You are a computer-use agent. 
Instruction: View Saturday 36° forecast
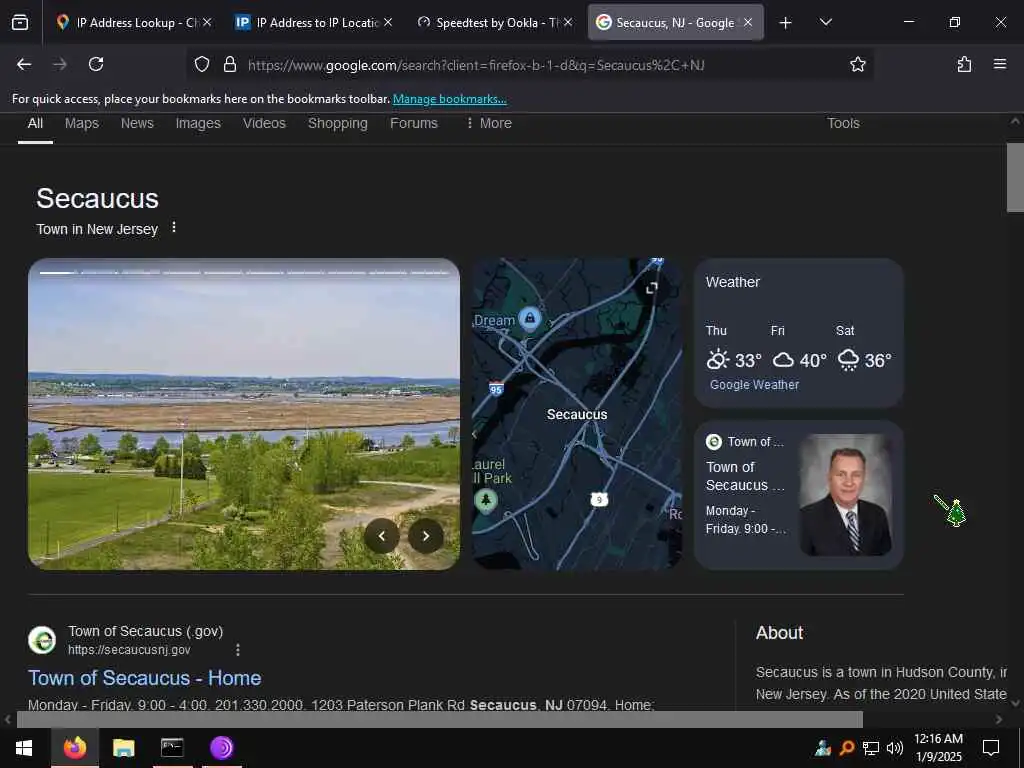(x=864, y=349)
